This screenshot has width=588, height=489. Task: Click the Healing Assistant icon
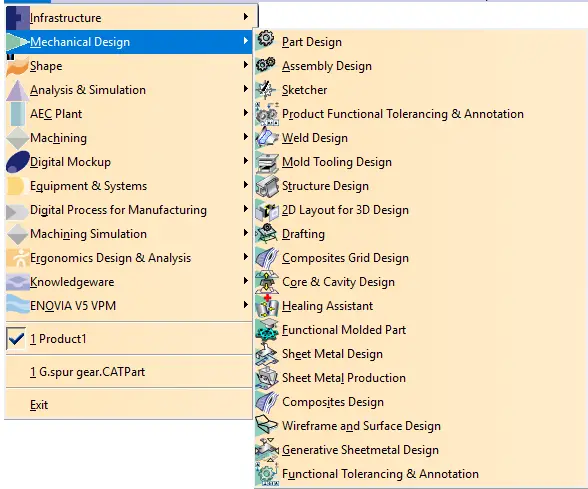[x=267, y=306]
